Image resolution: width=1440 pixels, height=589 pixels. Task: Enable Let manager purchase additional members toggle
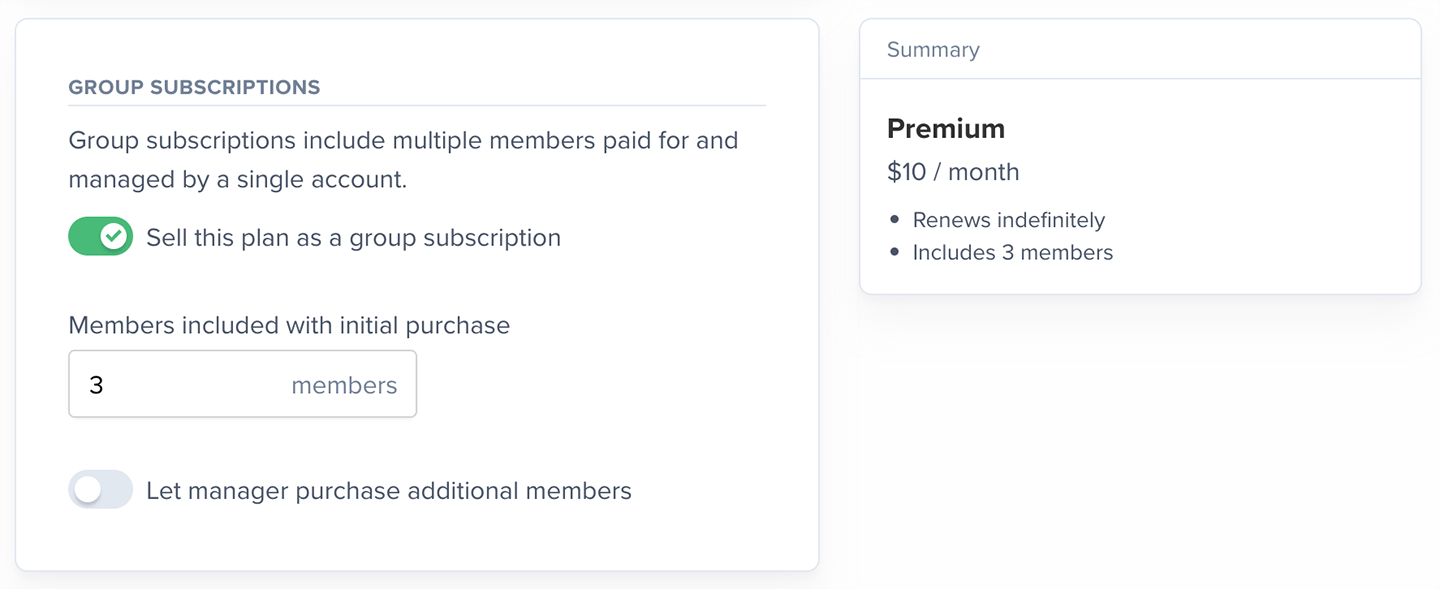(x=100, y=490)
